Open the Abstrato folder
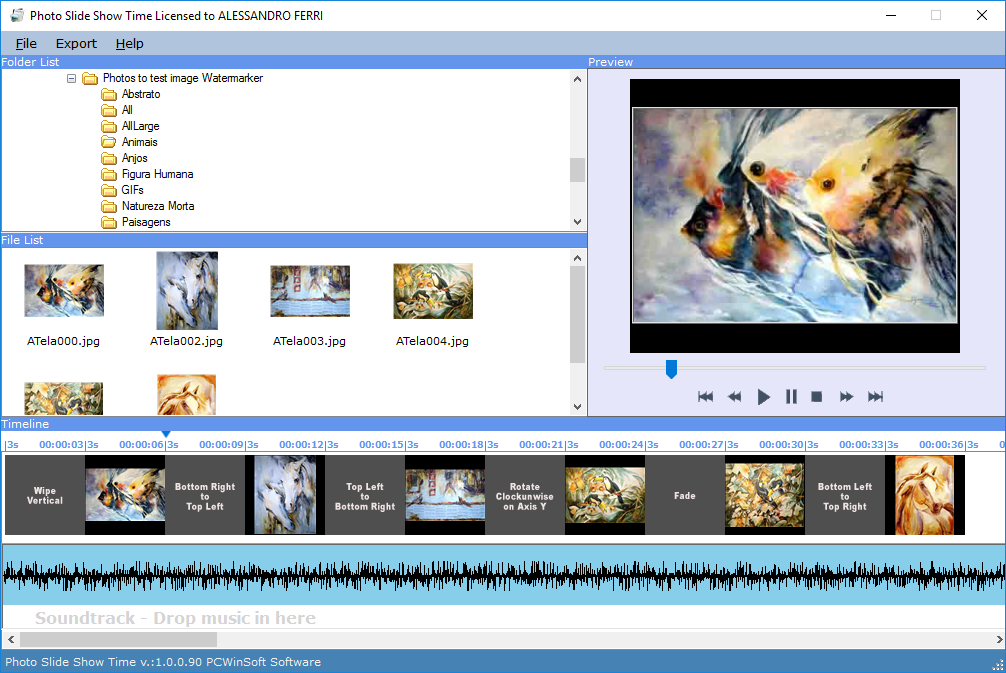Image resolution: width=1006 pixels, height=673 pixels. [140, 94]
